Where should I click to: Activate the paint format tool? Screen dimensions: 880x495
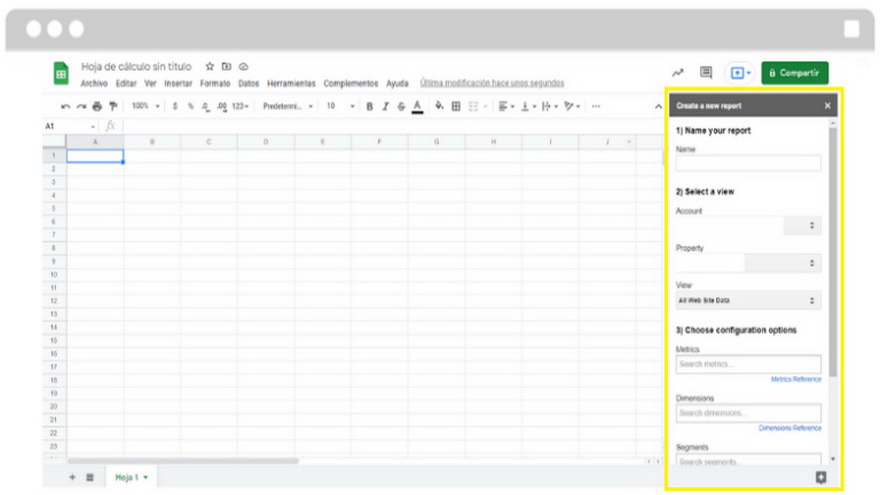(113, 106)
